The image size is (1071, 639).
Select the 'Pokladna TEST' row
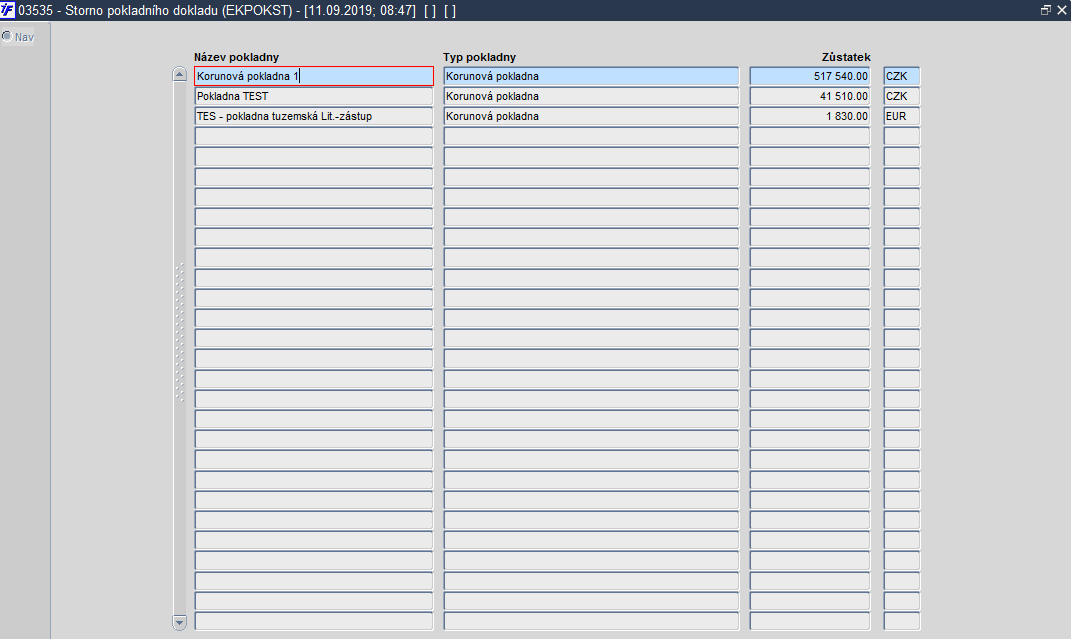tap(314, 96)
